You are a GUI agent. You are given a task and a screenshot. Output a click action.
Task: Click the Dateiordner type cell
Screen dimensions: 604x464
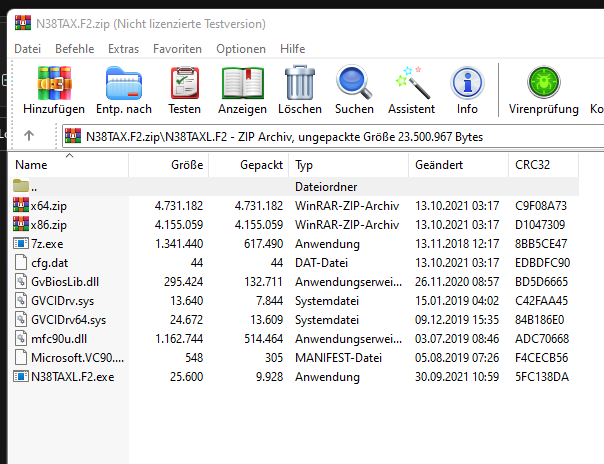(x=326, y=187)
